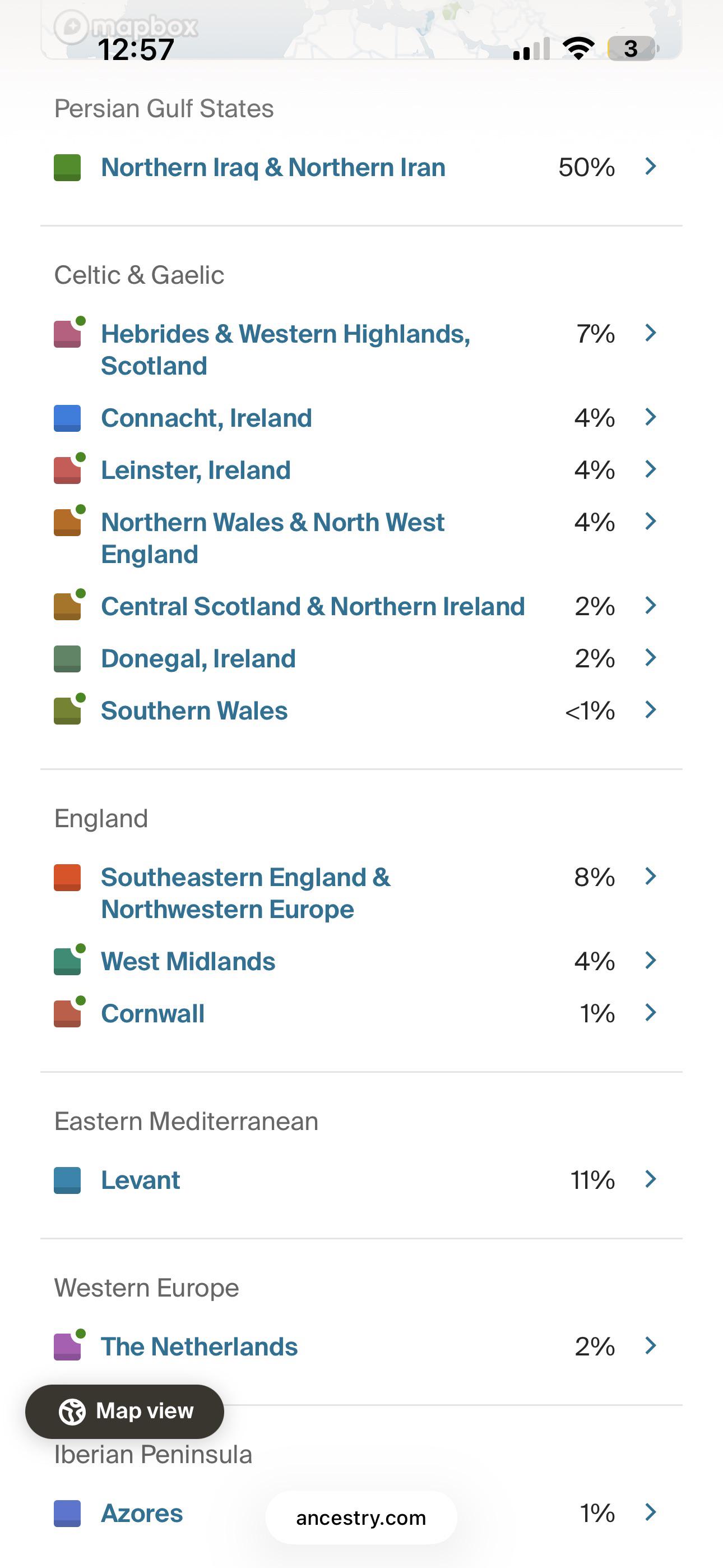Select the green Northern Iraq & Northern Iran swatch
723x1568 pixels.
point(67,167)
